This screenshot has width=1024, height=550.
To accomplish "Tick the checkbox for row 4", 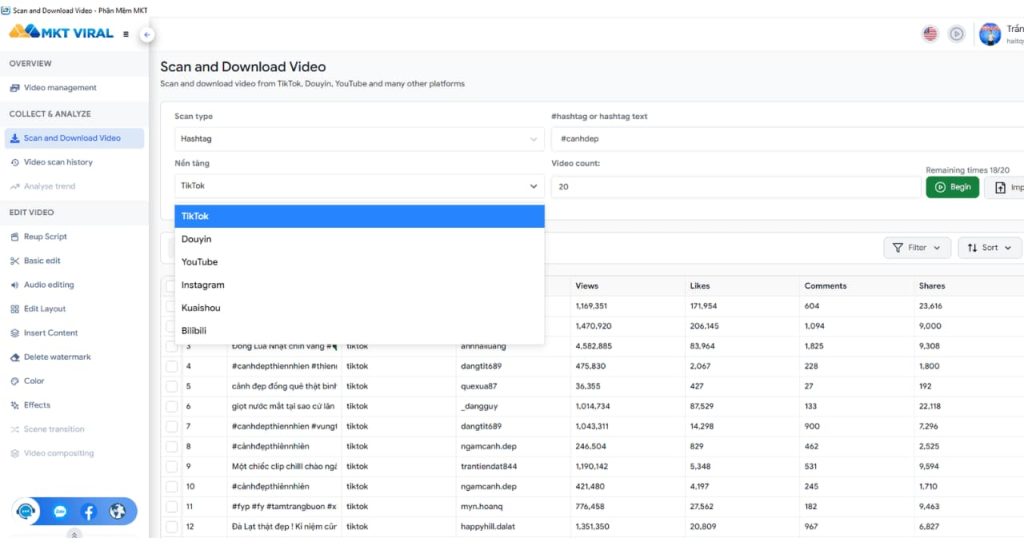I will (x=171, y=366).
